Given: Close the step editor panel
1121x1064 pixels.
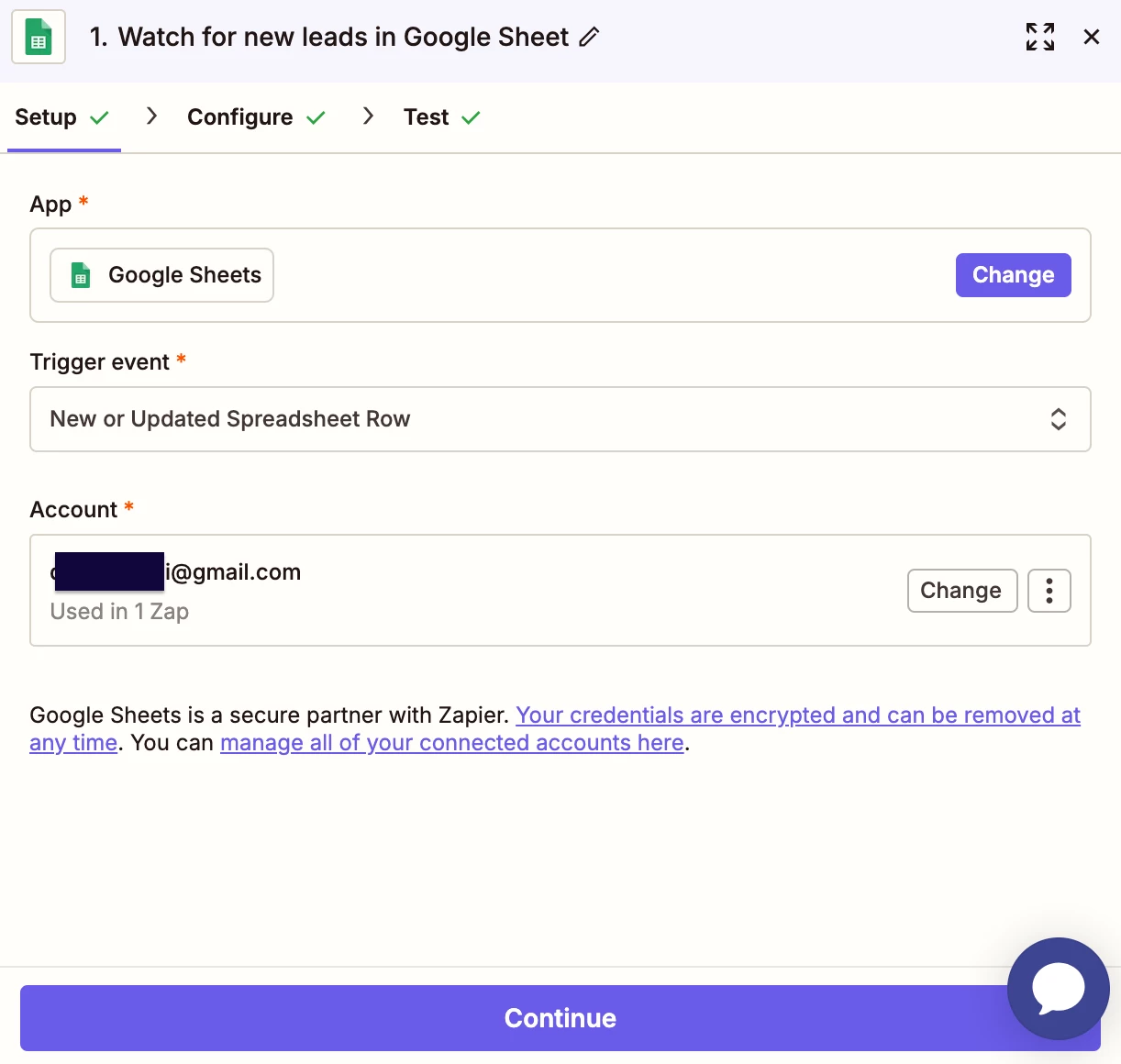Looking at the screenshot, I should click(1092, 37).
